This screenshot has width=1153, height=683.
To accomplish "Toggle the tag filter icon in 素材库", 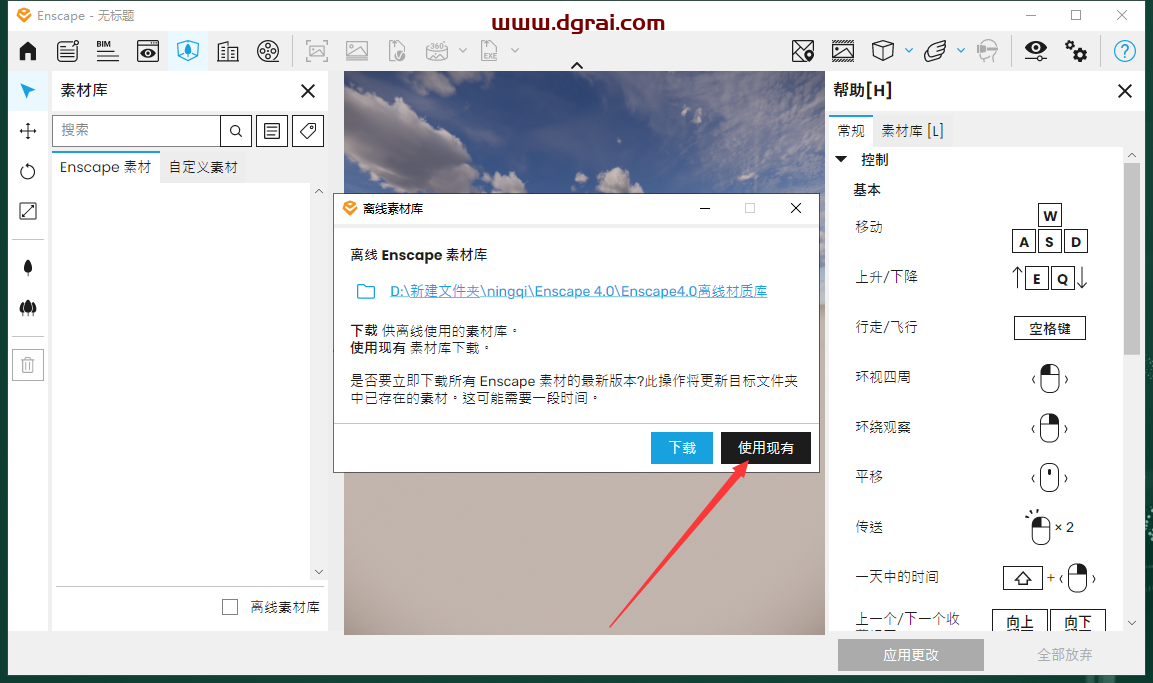I will 308,131.
